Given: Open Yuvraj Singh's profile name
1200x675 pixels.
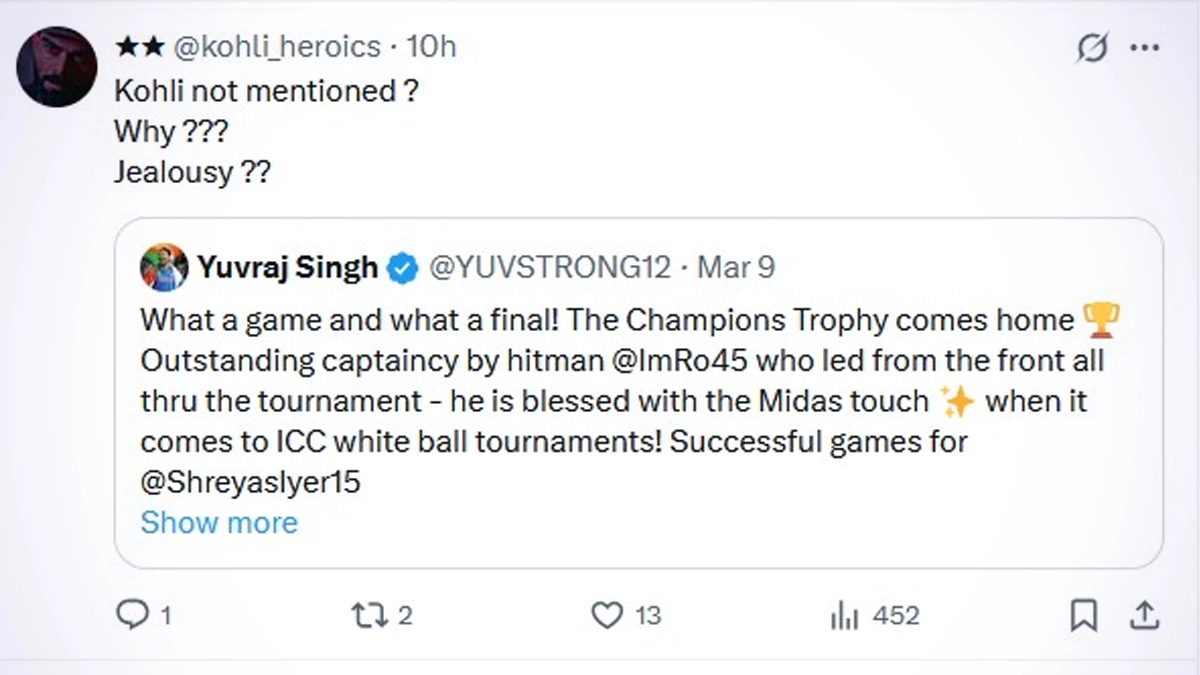Looking at the screenshot, I should coord(287,267).
